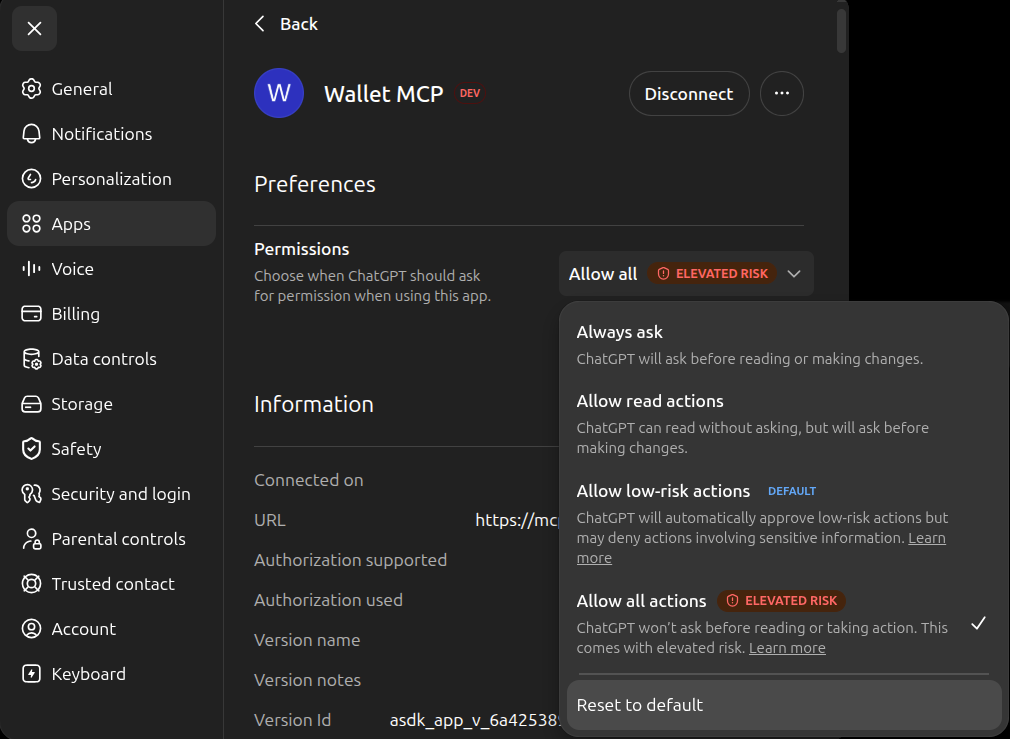The image size is (1010, 739).
Task: Select the Apps settings tab
Action: click(111, 224)
